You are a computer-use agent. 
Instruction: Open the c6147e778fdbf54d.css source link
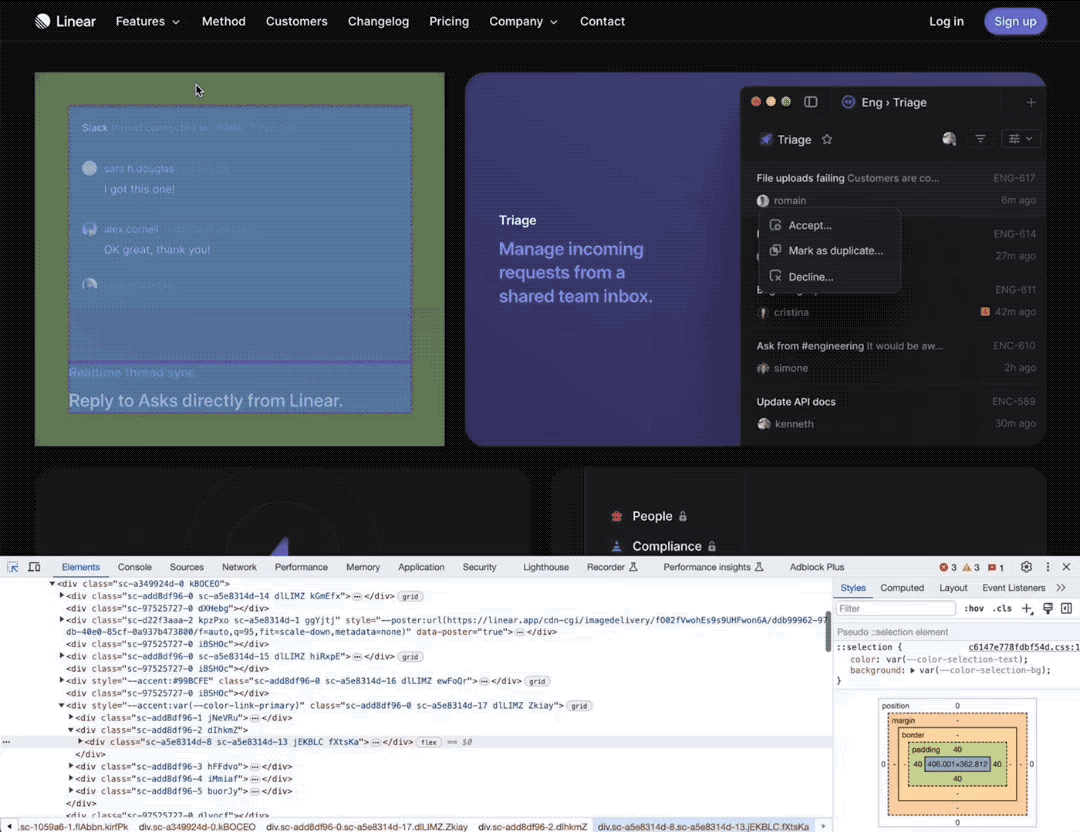click(x=1024, y=647)
